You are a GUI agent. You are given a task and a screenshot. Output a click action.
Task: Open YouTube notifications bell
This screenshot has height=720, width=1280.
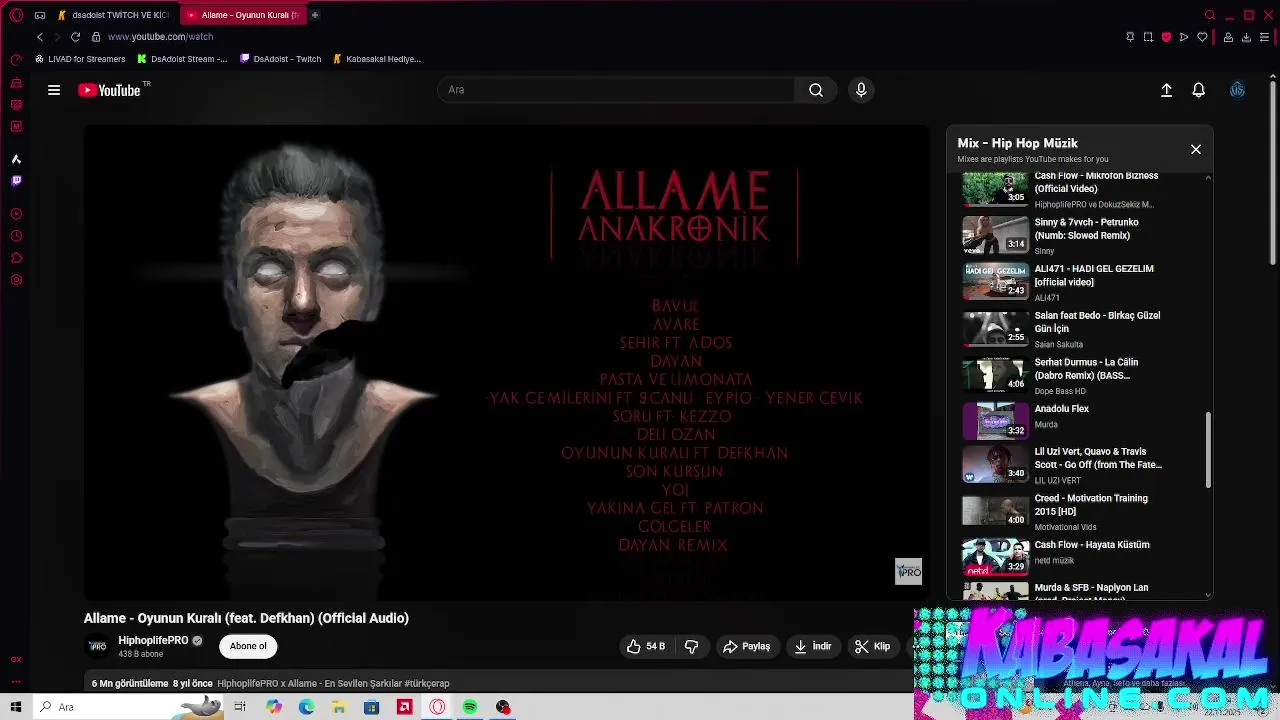pos(1198,90)
